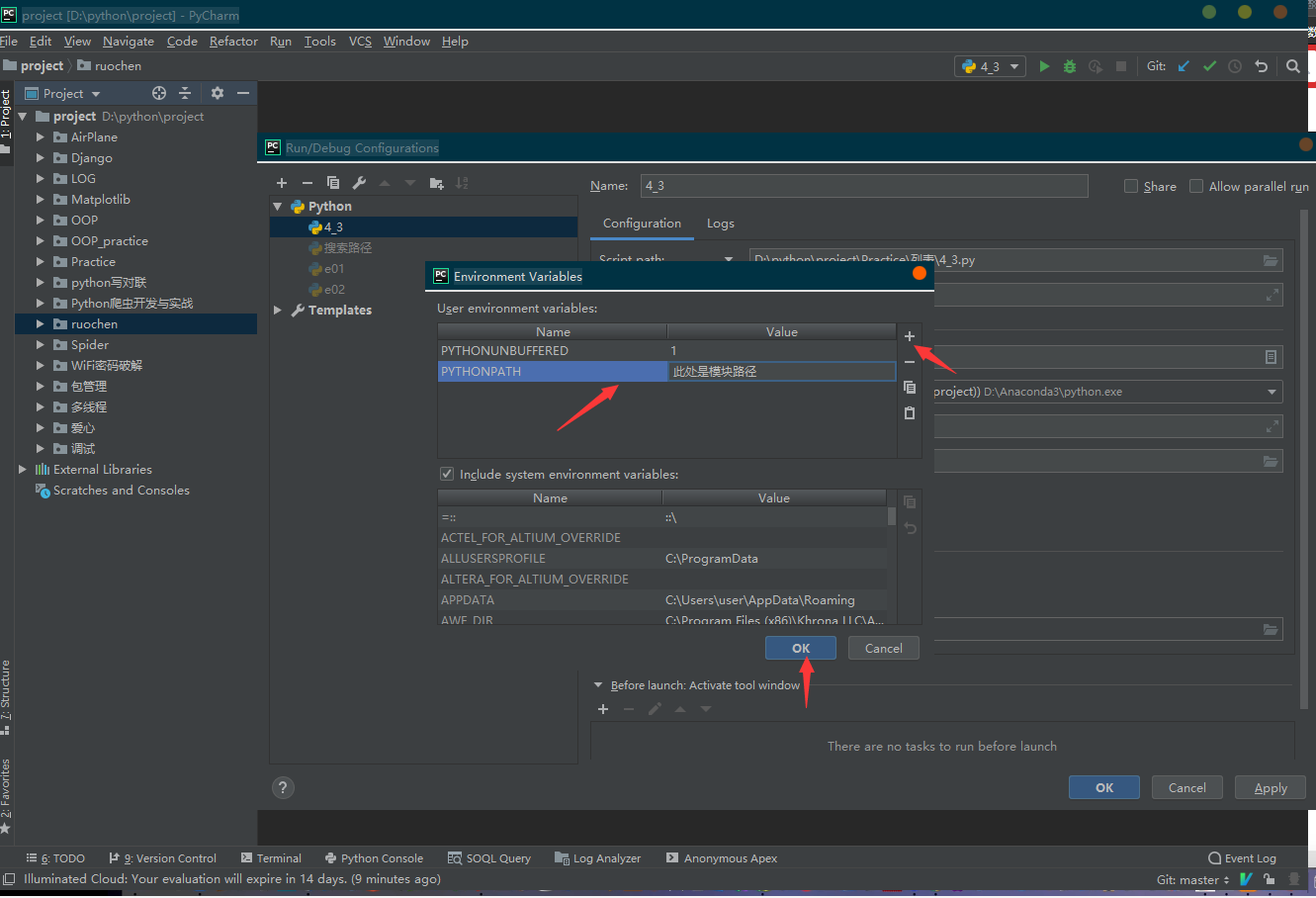Cancel the Environment Variables dialog
This screenshot has height=898, width=1316.
(x=884, y=648)
